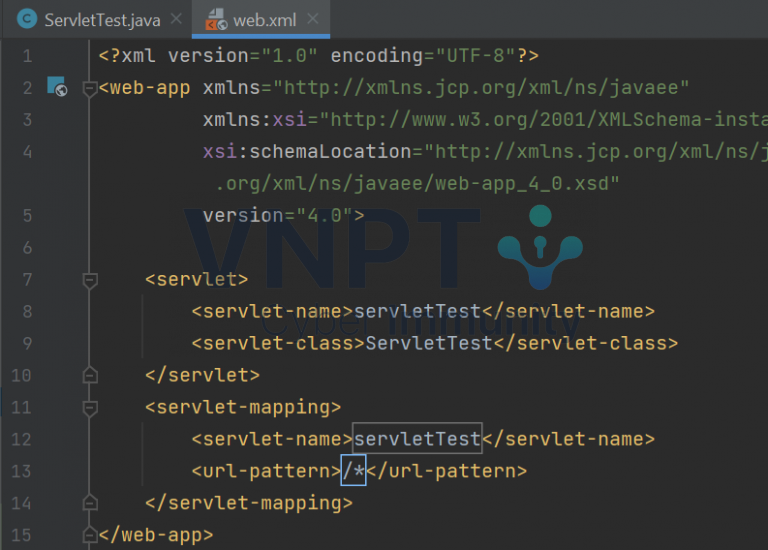Click the Java class icon on ServletTest.java tab
Image resolution: width=768 pixels, height=550 pixels.
point(28,20)
